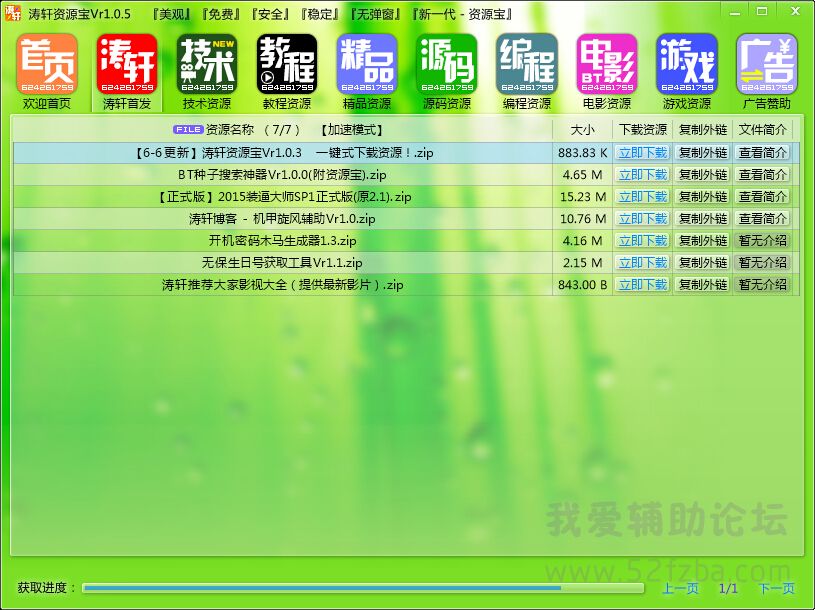Image resolution: width=815 pixels, height=610 pixels.
Task: Click 复制外链 for 无保生日号获取工具
Action: 703,262
